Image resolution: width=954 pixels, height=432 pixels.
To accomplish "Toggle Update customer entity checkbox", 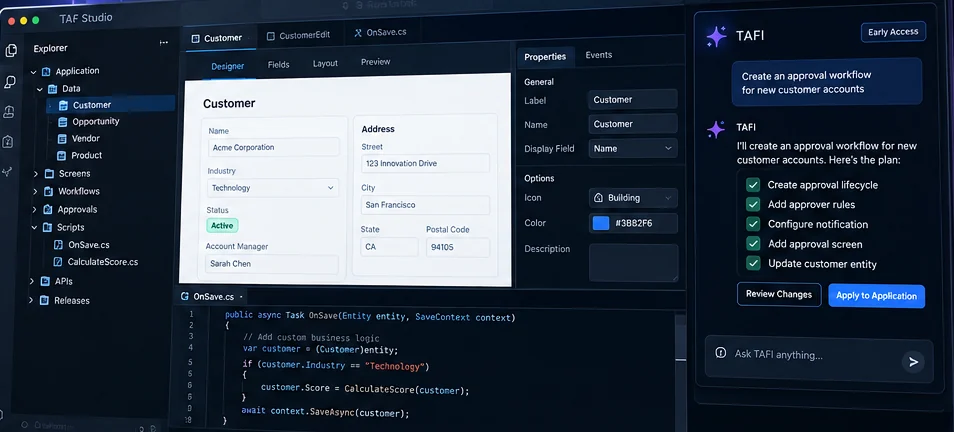I will pyautogui.click(x=753, y=264).
